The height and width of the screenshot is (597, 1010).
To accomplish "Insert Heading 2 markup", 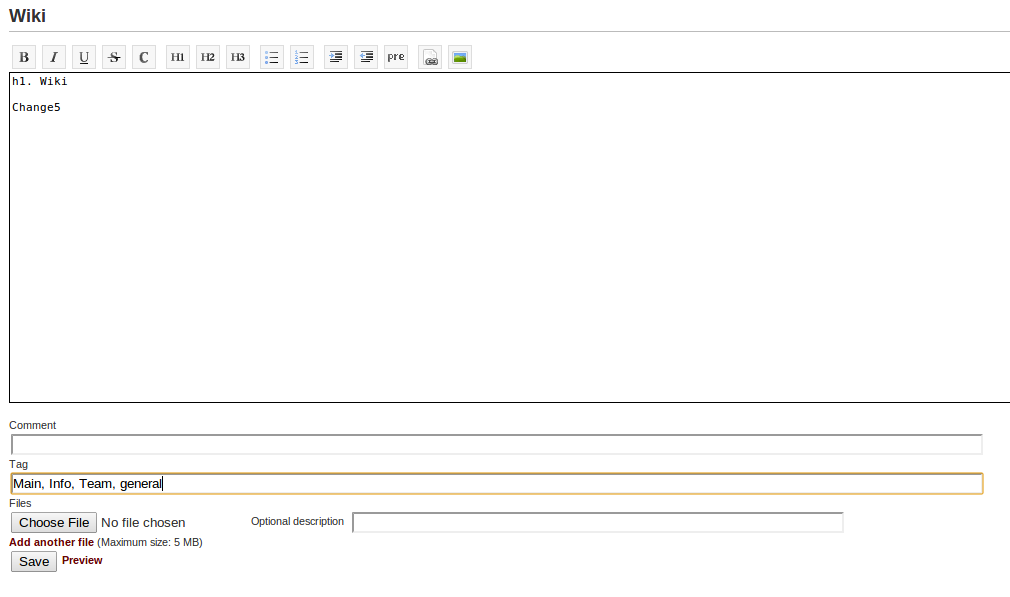I will (208, 57).
